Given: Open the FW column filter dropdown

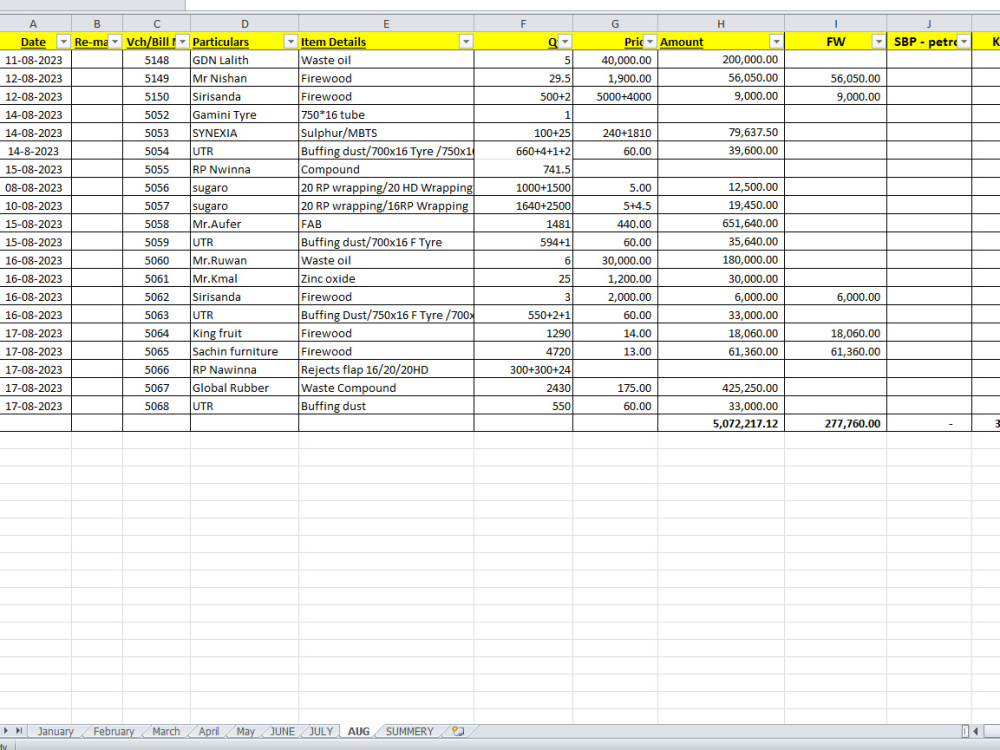Looking at the screenshot, I should pyautogui.click(x=878, y=41).
